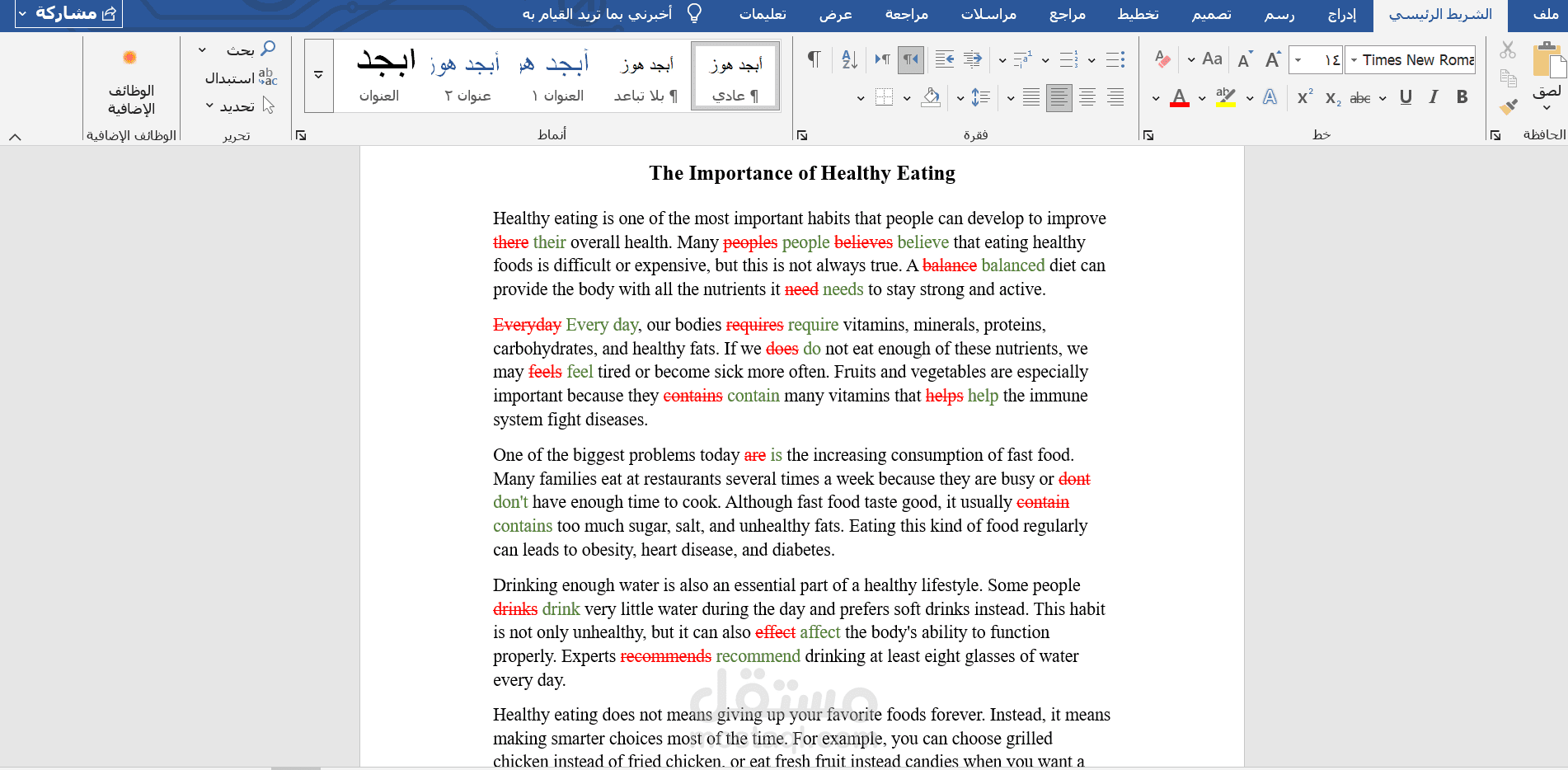This screenshot has height=770, width=1568.
Task: Apply red Font Color A button
Action: click(1180, 97)
